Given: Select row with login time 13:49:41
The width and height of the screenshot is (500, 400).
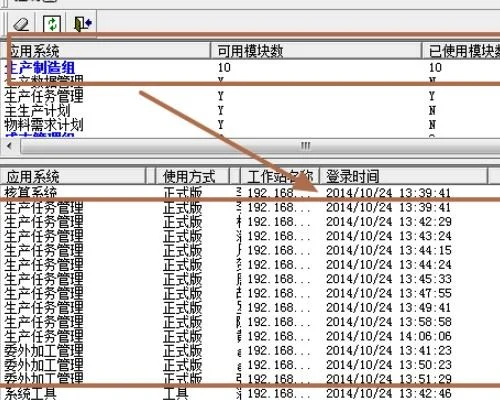Looking at the screenshot, I should (250, 308).
